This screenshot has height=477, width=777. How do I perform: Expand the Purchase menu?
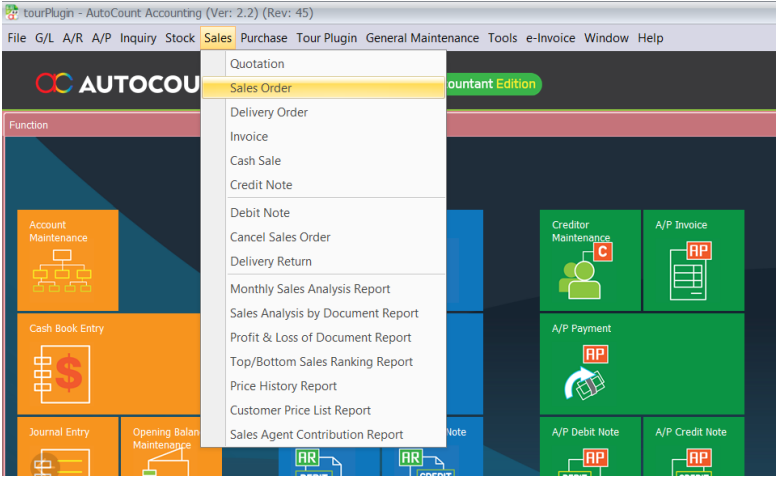(264, 38)
